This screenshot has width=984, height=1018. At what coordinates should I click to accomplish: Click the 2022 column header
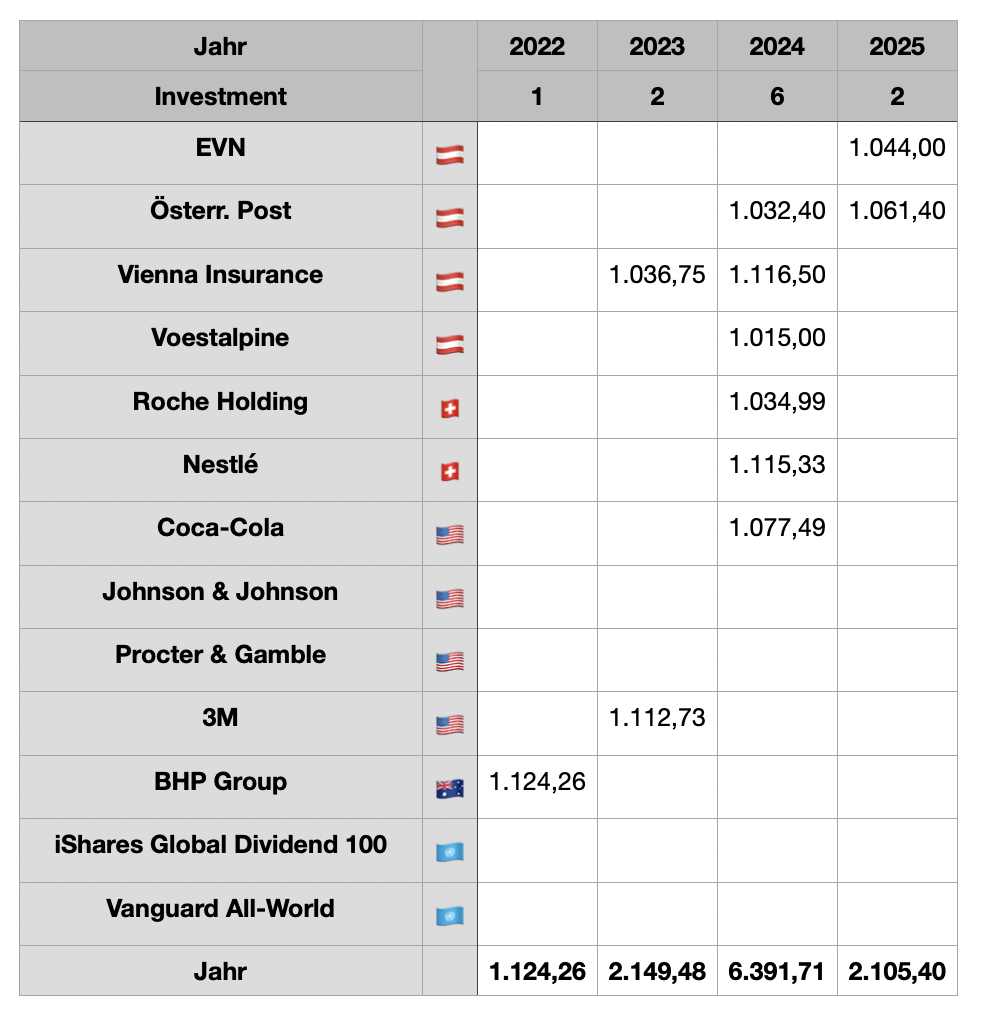coord(537,46)
